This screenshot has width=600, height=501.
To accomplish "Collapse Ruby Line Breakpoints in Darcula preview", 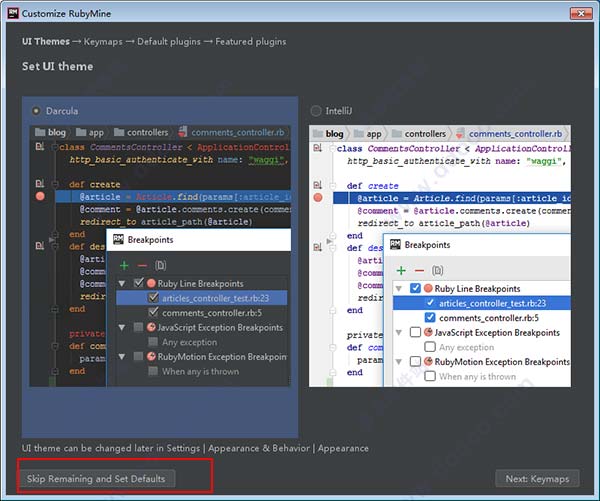I will tap(122, 284).
